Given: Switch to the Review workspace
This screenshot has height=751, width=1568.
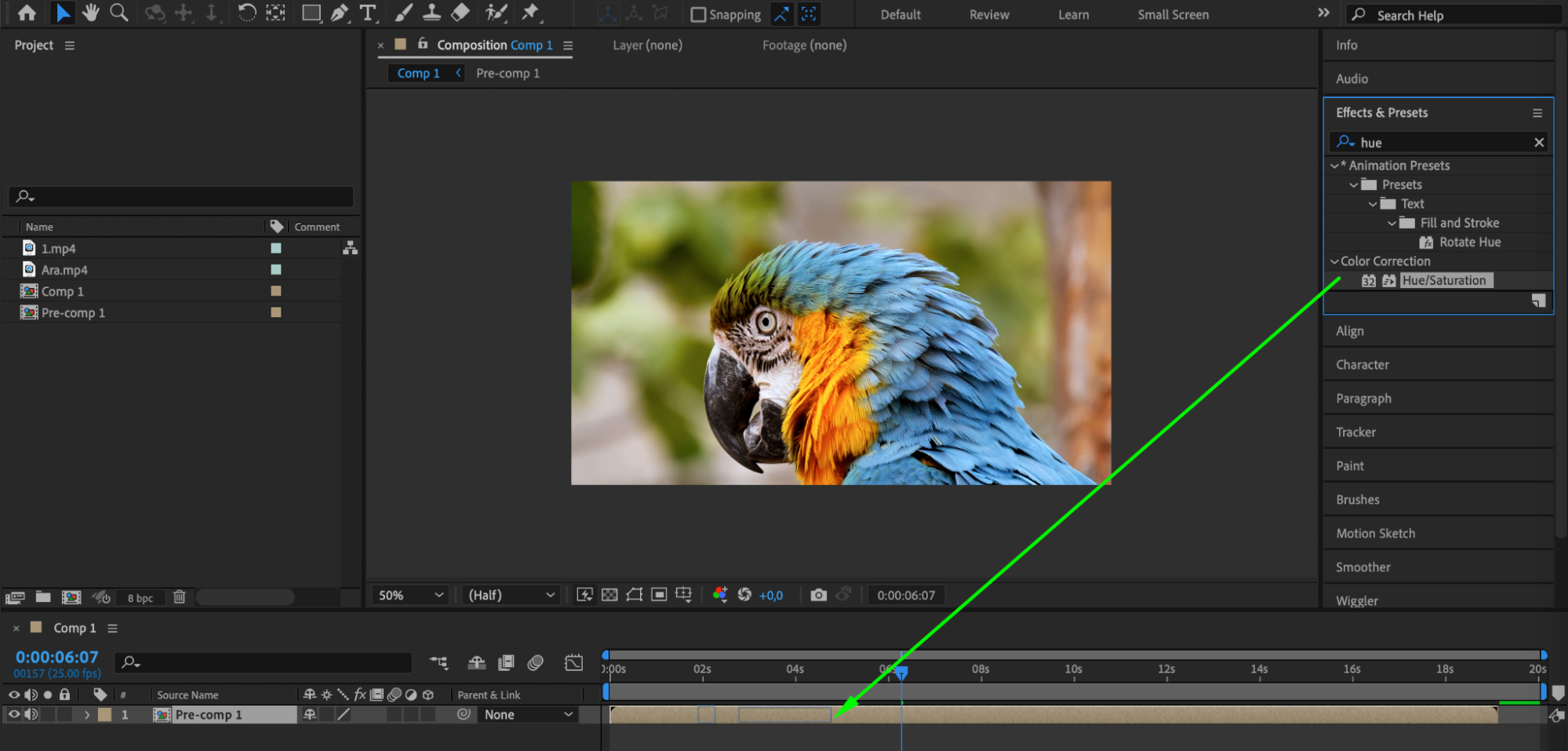Looking at the screenshot, I should [x=988, y=15].
